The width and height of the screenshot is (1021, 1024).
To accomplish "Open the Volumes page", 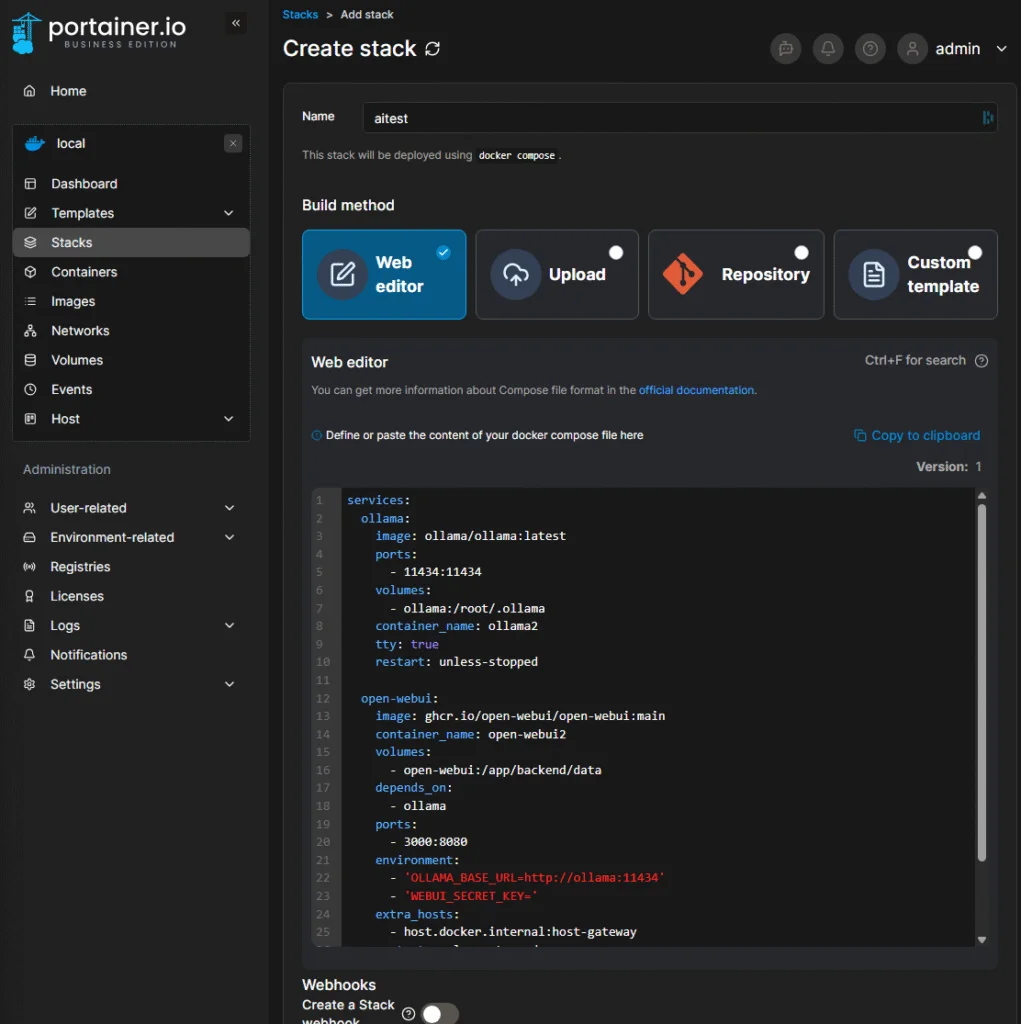I will (x=77, y=360).
